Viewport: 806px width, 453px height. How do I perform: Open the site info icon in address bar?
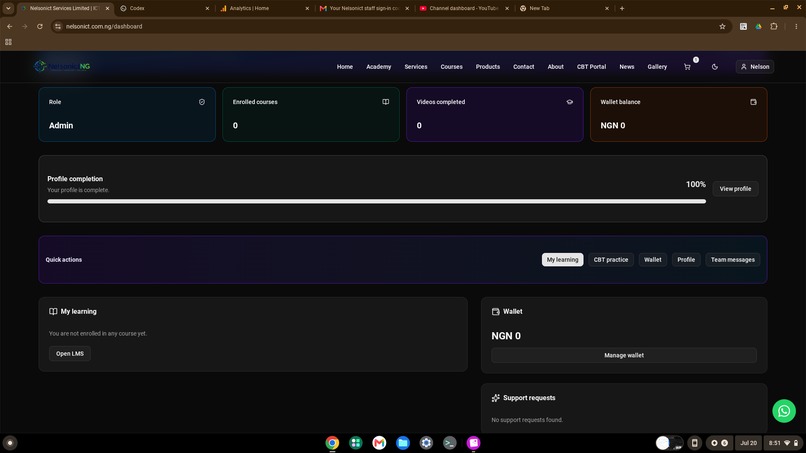click(58, 26)
